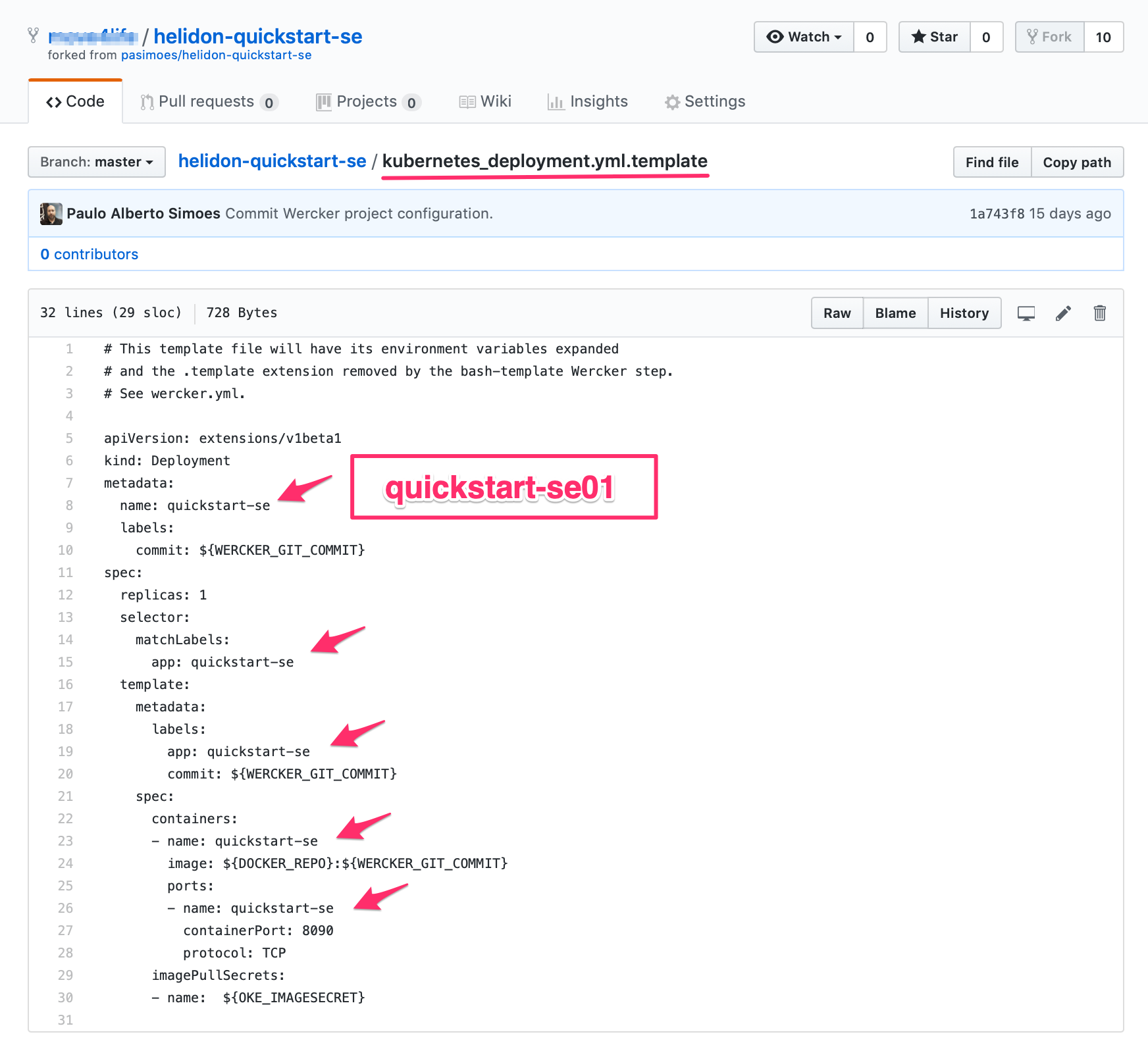Open helidon-quickstart-se breadcrumb link
The height and width of the screenshot is (1049, 1148).
(272, 161)
